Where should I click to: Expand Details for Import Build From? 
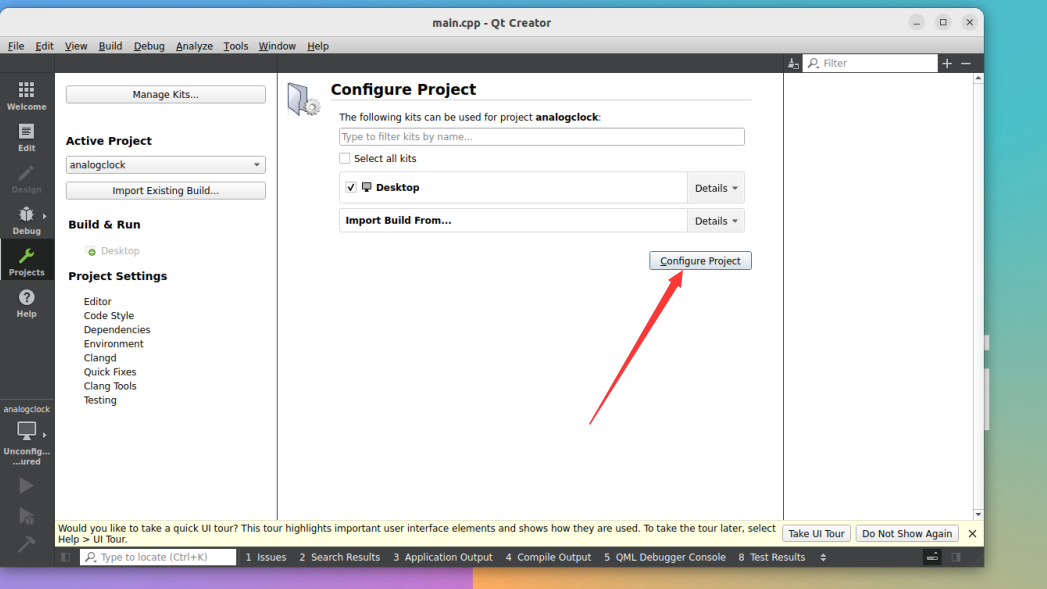tap(716, 221)
